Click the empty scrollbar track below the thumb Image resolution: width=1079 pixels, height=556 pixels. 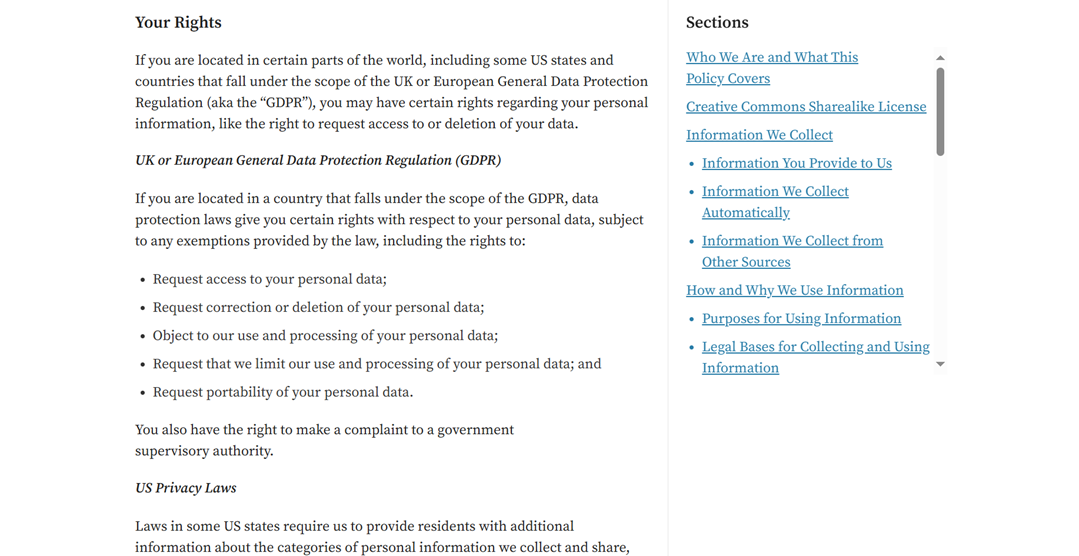(940, 260)
